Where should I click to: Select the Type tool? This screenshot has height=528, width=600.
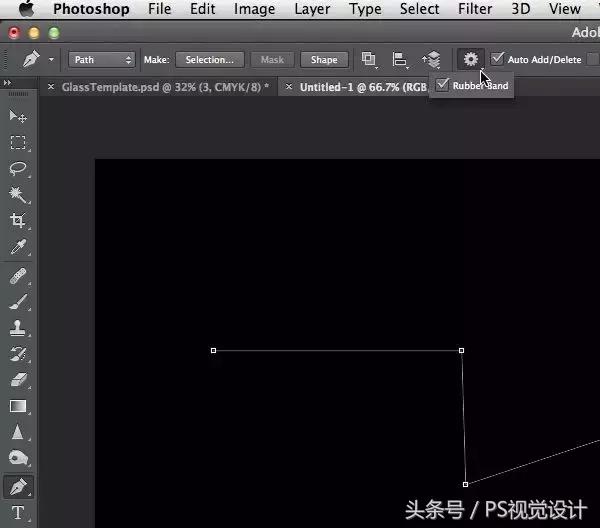pyautogui.click(x=18, y=513)
